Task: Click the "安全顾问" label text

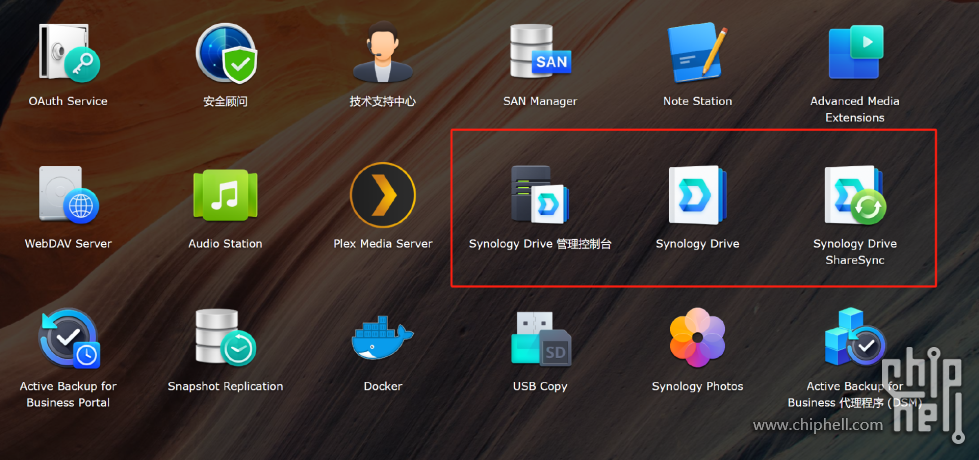Action: coord(225,101)
